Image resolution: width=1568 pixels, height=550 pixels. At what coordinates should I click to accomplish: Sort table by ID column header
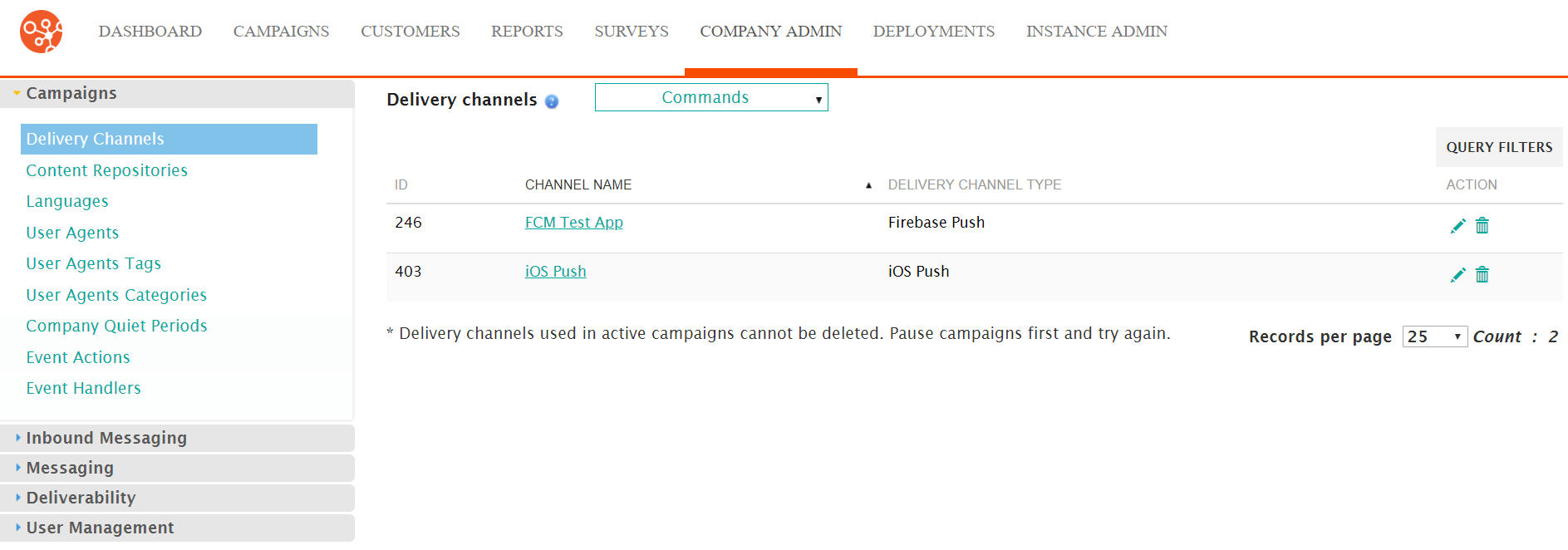tap(401, 184)
